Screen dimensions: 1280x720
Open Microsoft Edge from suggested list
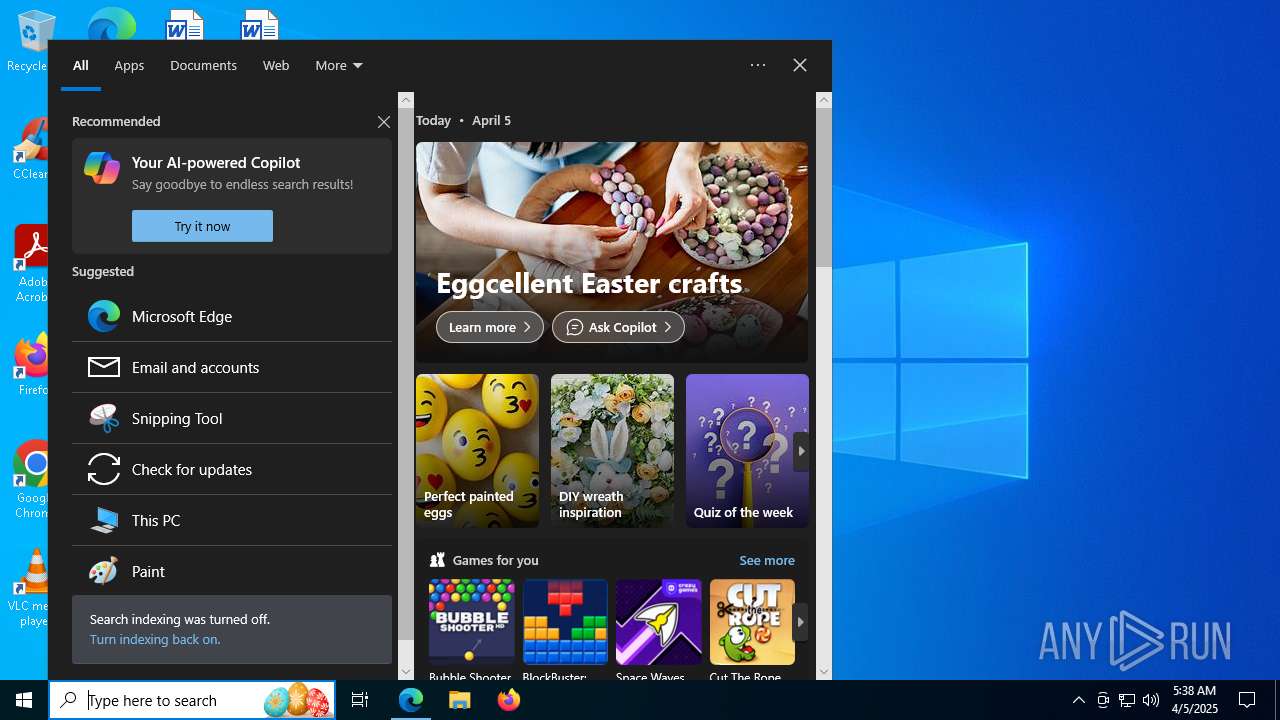232,316
